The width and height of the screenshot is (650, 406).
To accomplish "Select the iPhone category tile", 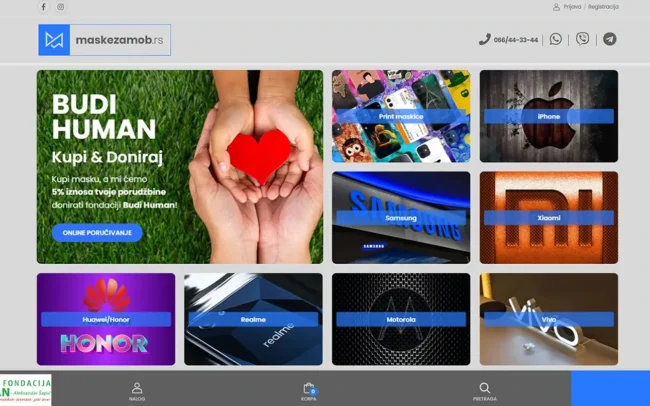I will click(548, 116).
